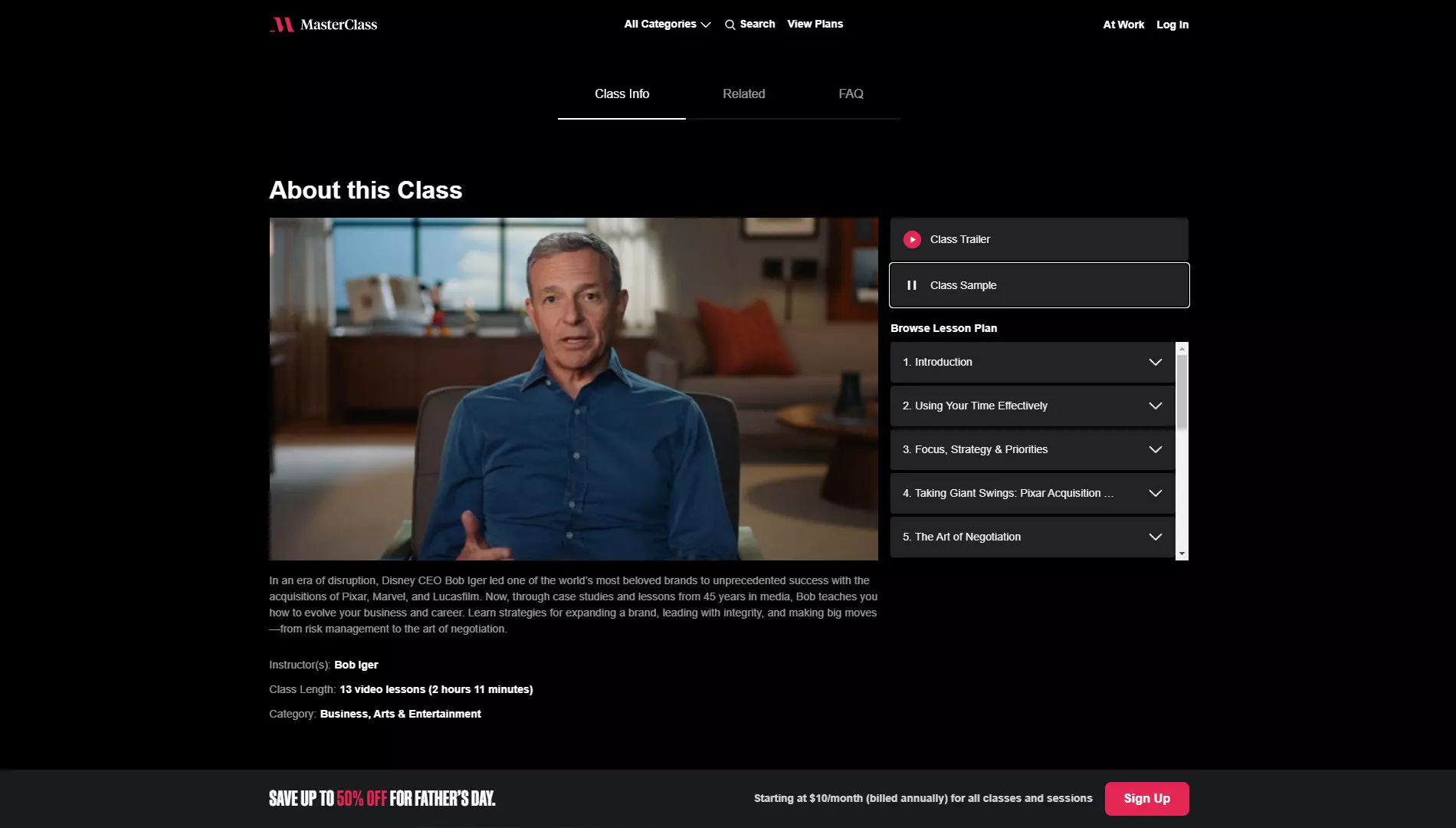
Task: Click scroll-down arrow in lesson plan list
Action: click(x=1182, y=554)
